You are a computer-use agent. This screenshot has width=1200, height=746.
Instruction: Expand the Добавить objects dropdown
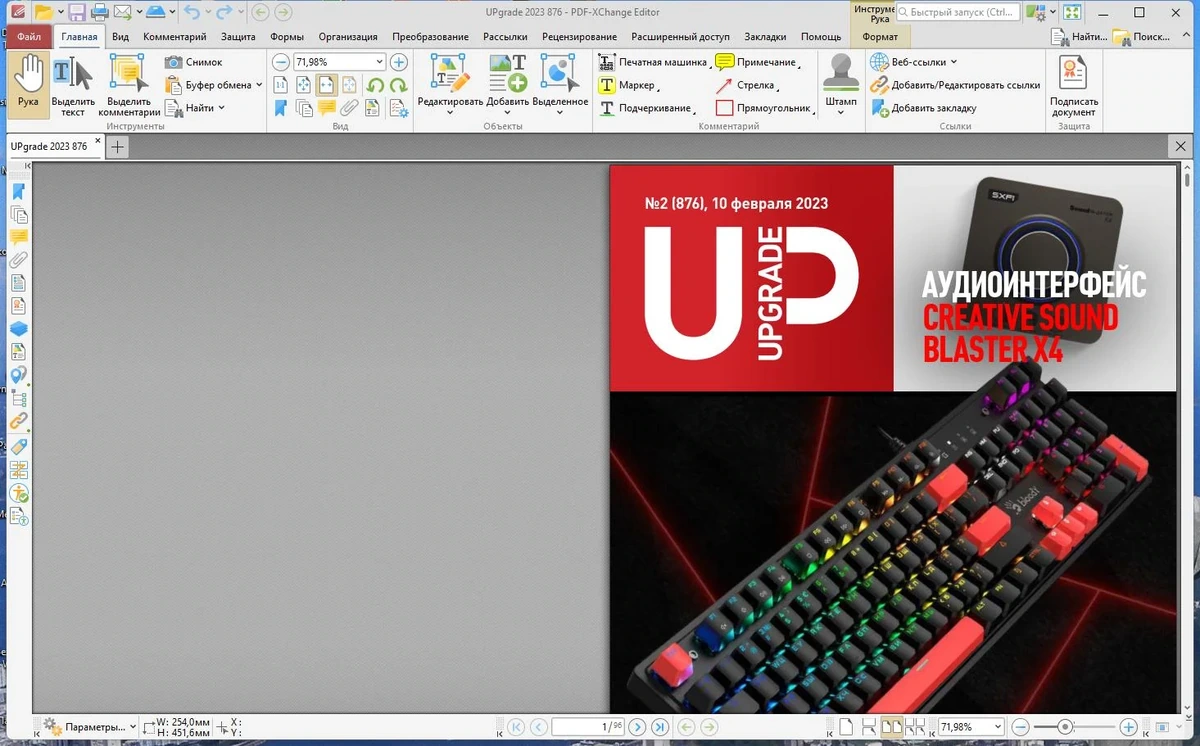(x=508, y=112)
